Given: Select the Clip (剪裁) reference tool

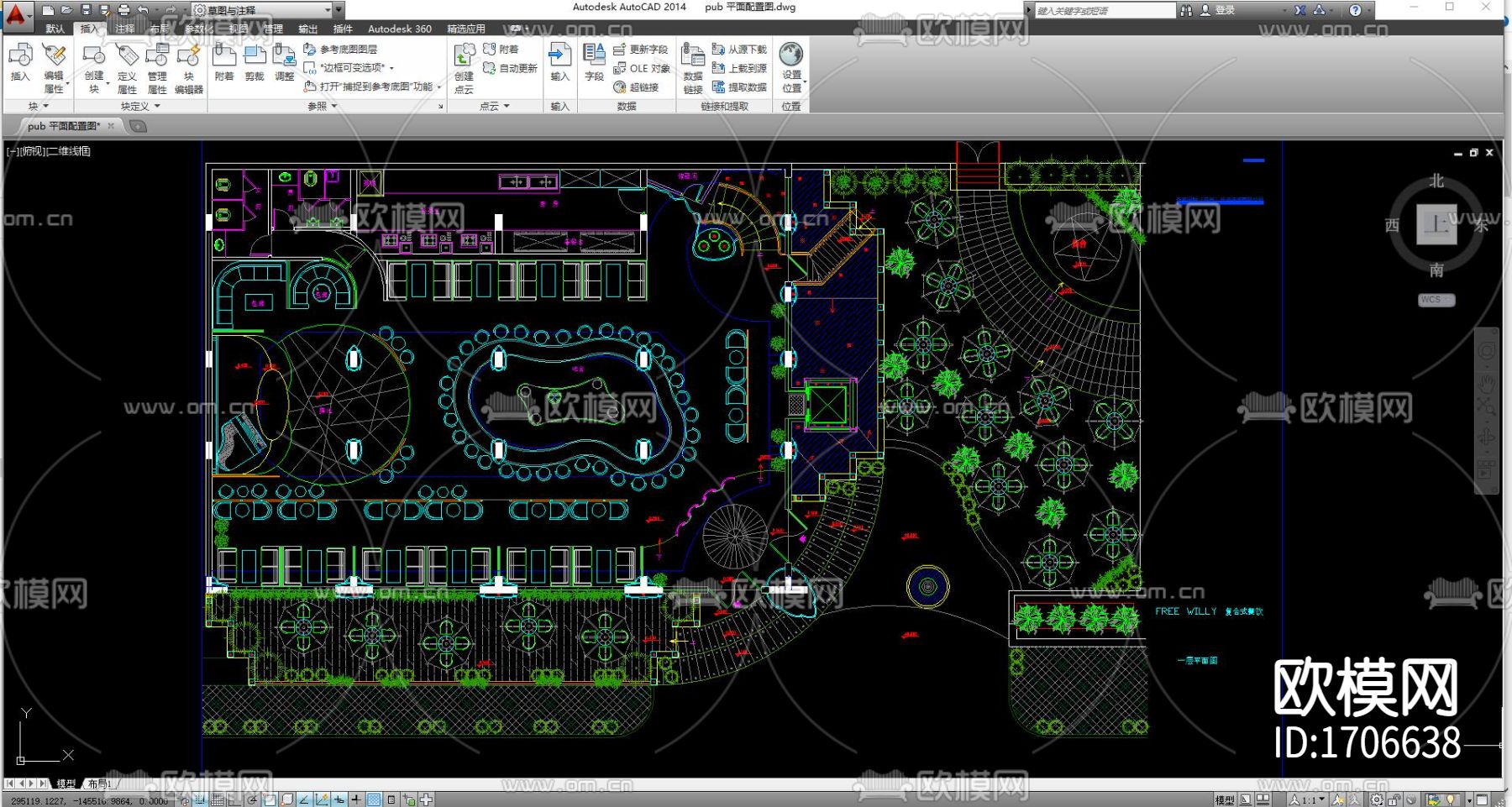Looking at the screenshot, I should [255, 62].
